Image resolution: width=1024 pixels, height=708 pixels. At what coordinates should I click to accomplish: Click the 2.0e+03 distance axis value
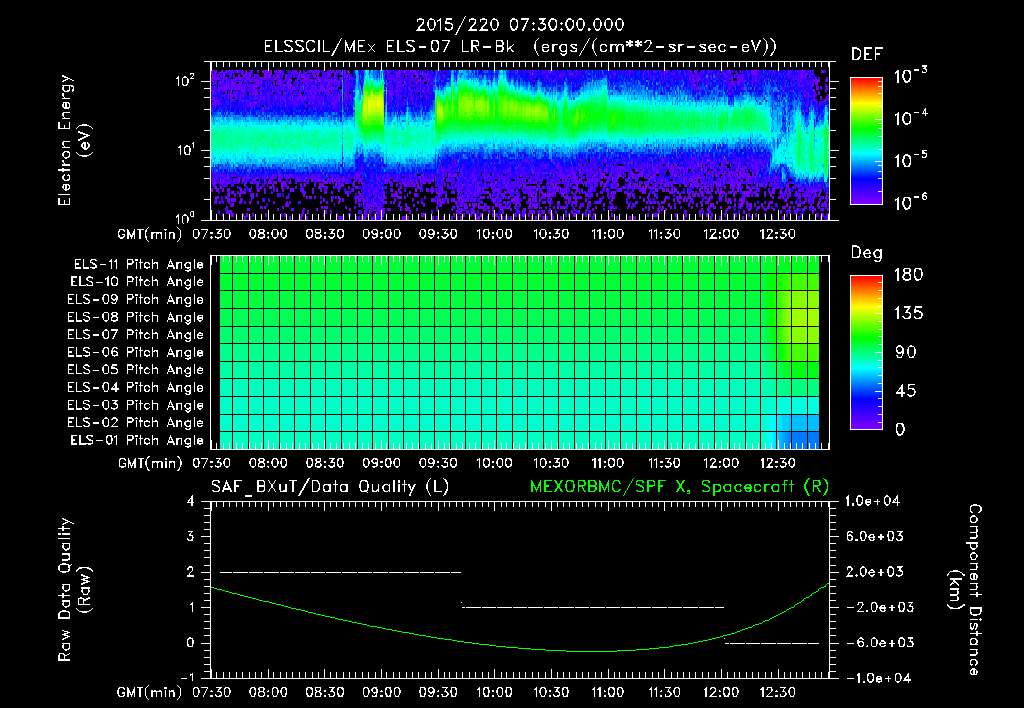(874, 572)
